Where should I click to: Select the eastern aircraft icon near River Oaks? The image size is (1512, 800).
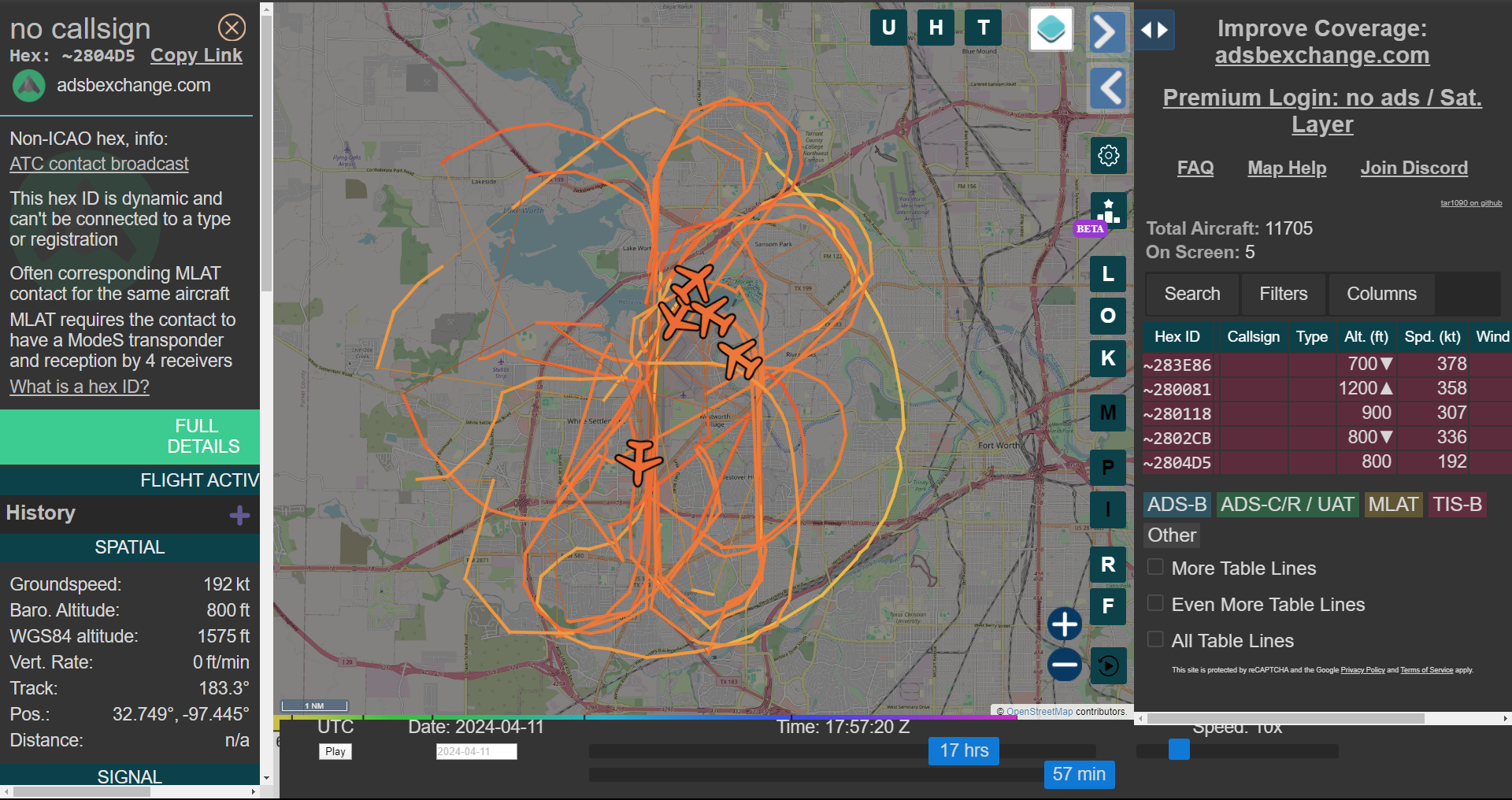click(740, 359)
